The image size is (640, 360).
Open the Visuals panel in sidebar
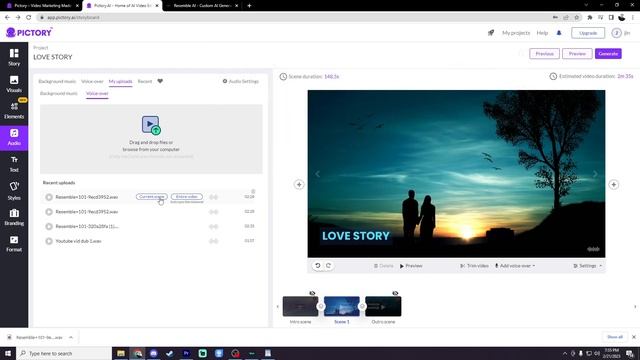[x=14, y=84]
